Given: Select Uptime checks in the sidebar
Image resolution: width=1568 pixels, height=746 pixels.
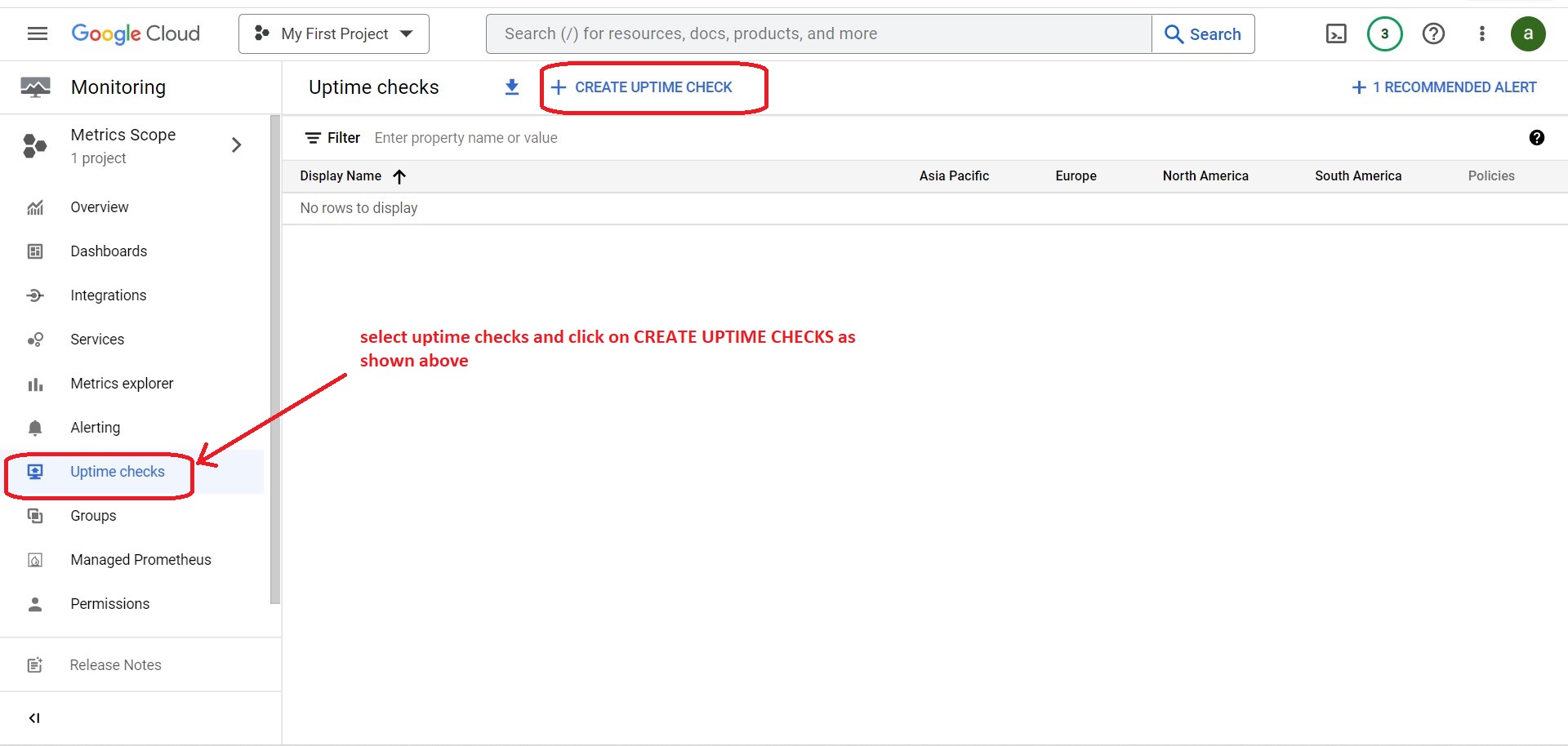Looking at the screenshot, I should click(x=117, y=471).
